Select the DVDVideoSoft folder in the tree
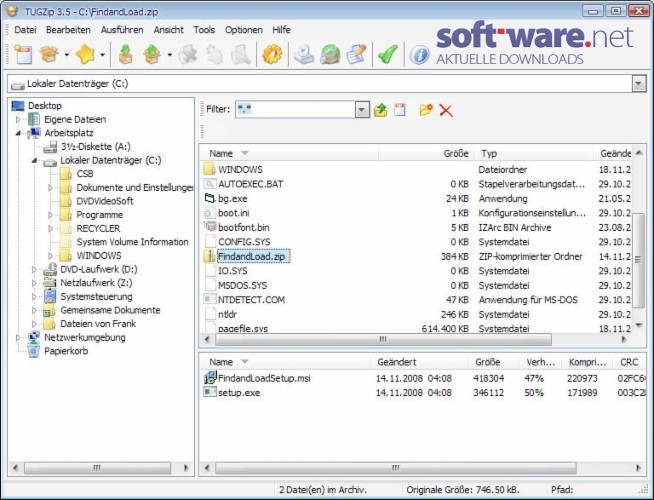Screen dimensions: 654x500 point(105,201)
